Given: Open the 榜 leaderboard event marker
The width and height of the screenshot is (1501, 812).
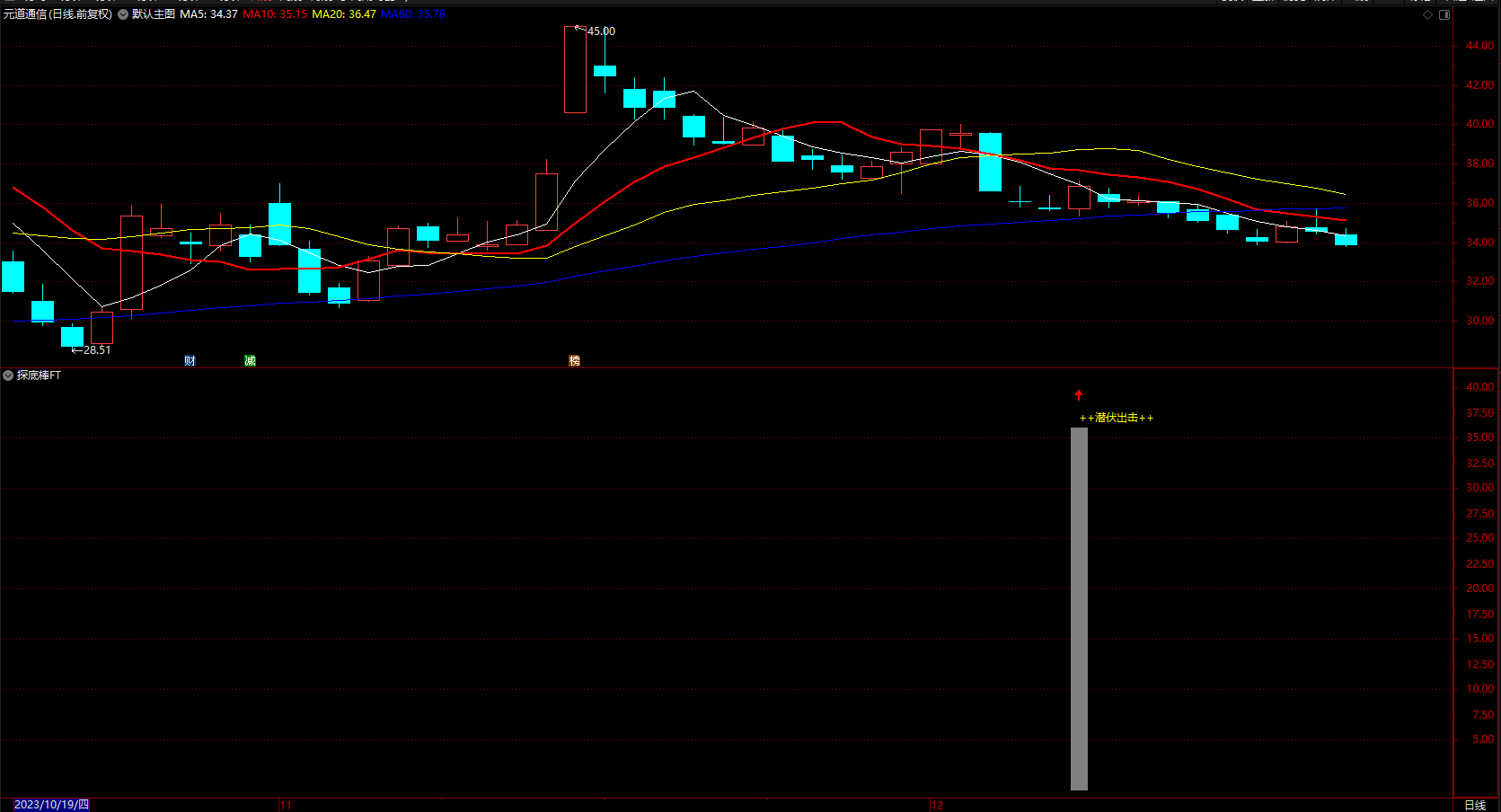Looking at the screenshot, I should [x=575, y=360].
